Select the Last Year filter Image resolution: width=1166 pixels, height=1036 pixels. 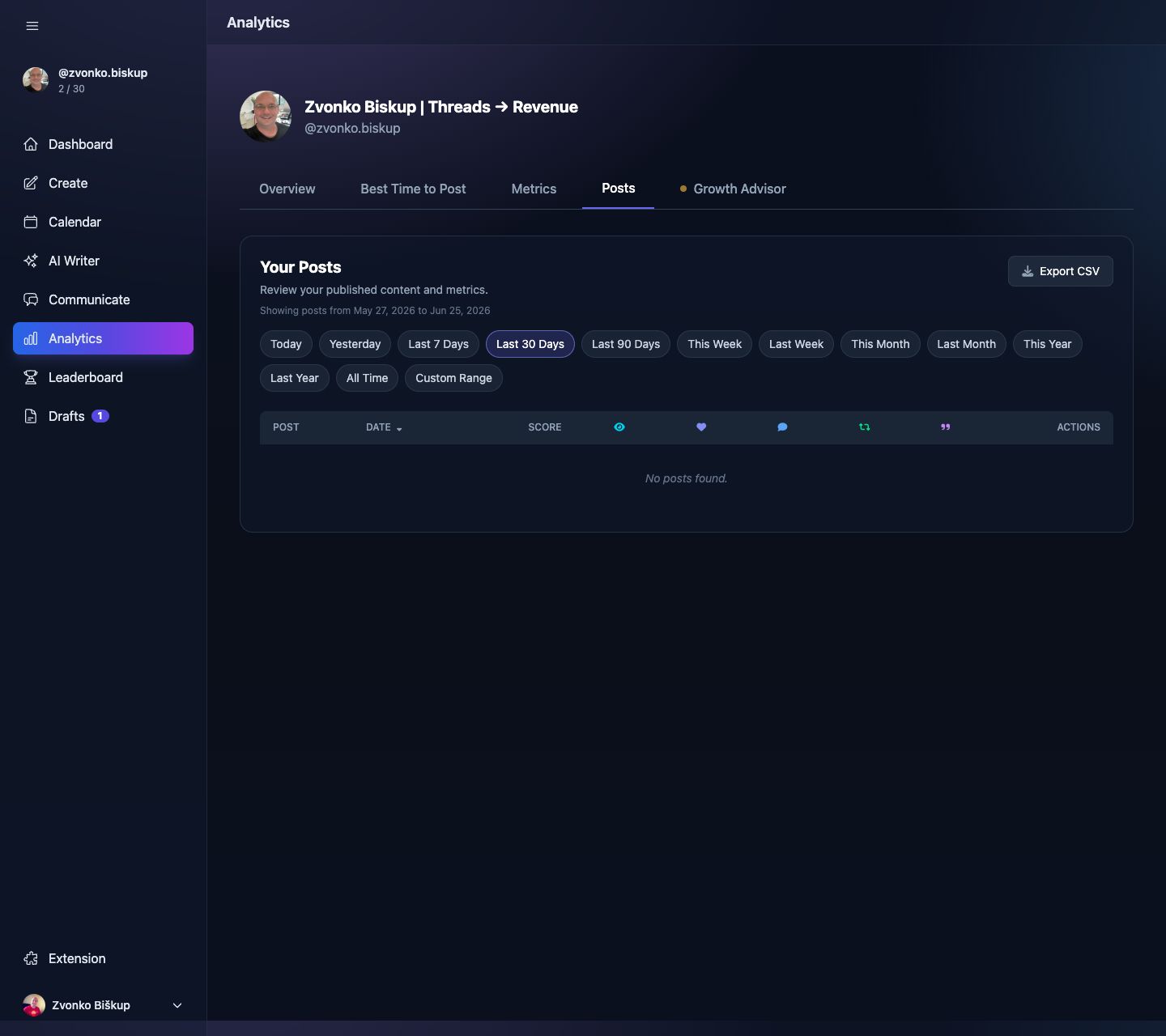(295, 378)
